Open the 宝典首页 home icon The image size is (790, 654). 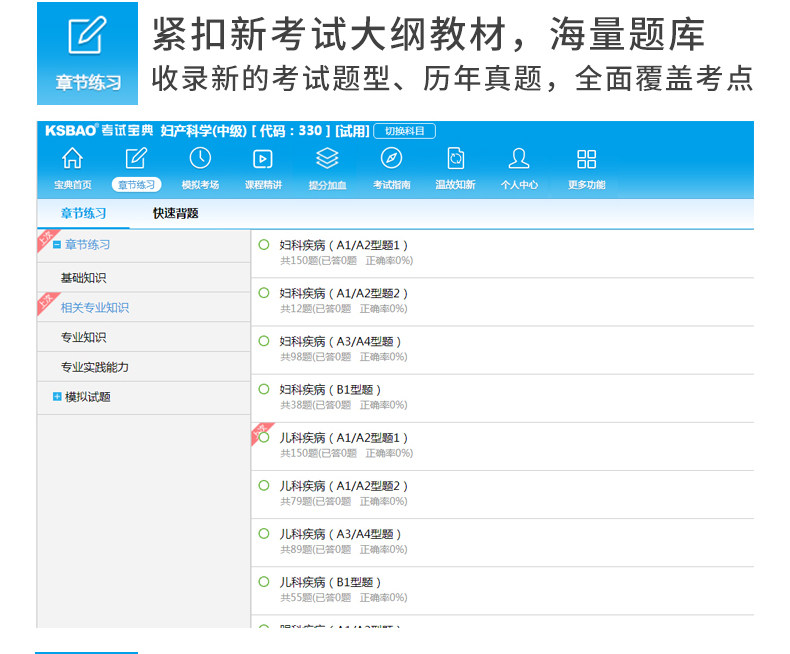coord(73,158)
